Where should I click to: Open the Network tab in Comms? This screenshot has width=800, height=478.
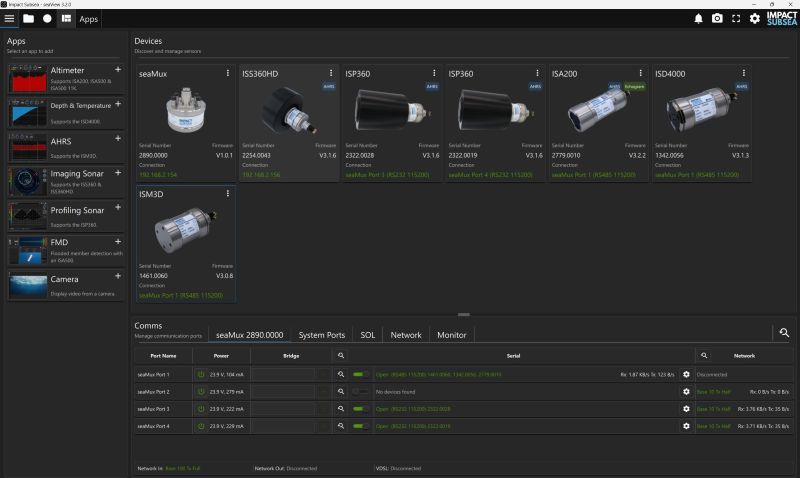point(406,335)
